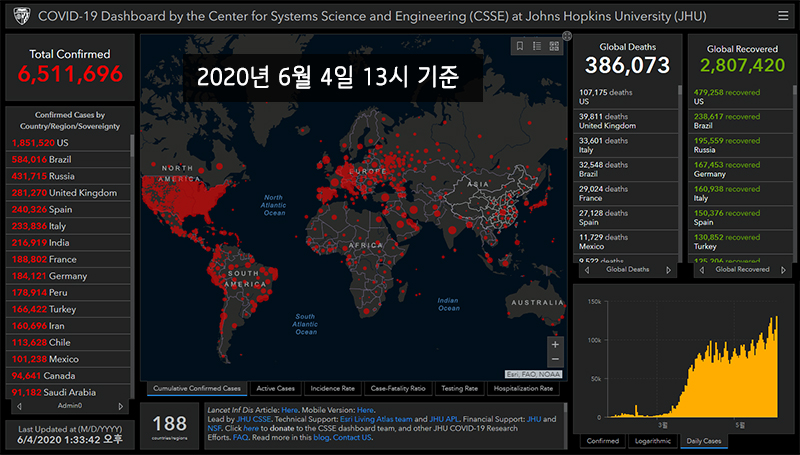Select Italy in confirmed cases list
Viewport: 800px width, 455px height.
point(68,226)
